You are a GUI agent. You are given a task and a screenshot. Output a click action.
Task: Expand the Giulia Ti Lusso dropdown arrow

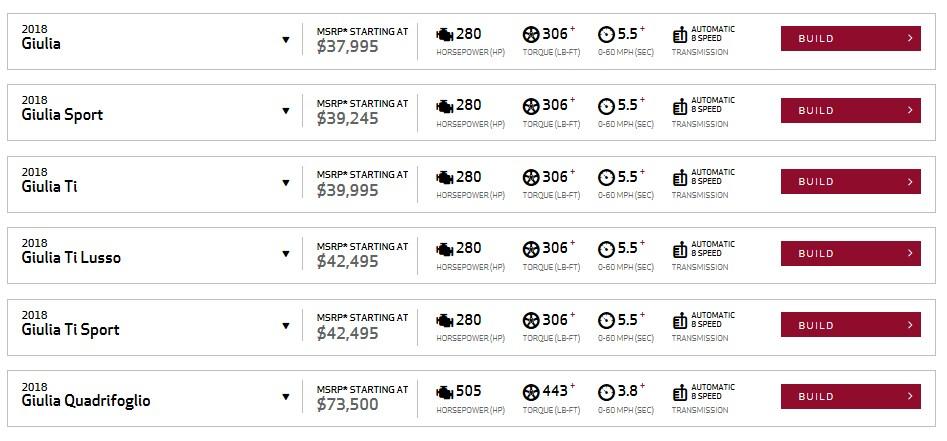(286, 254)
